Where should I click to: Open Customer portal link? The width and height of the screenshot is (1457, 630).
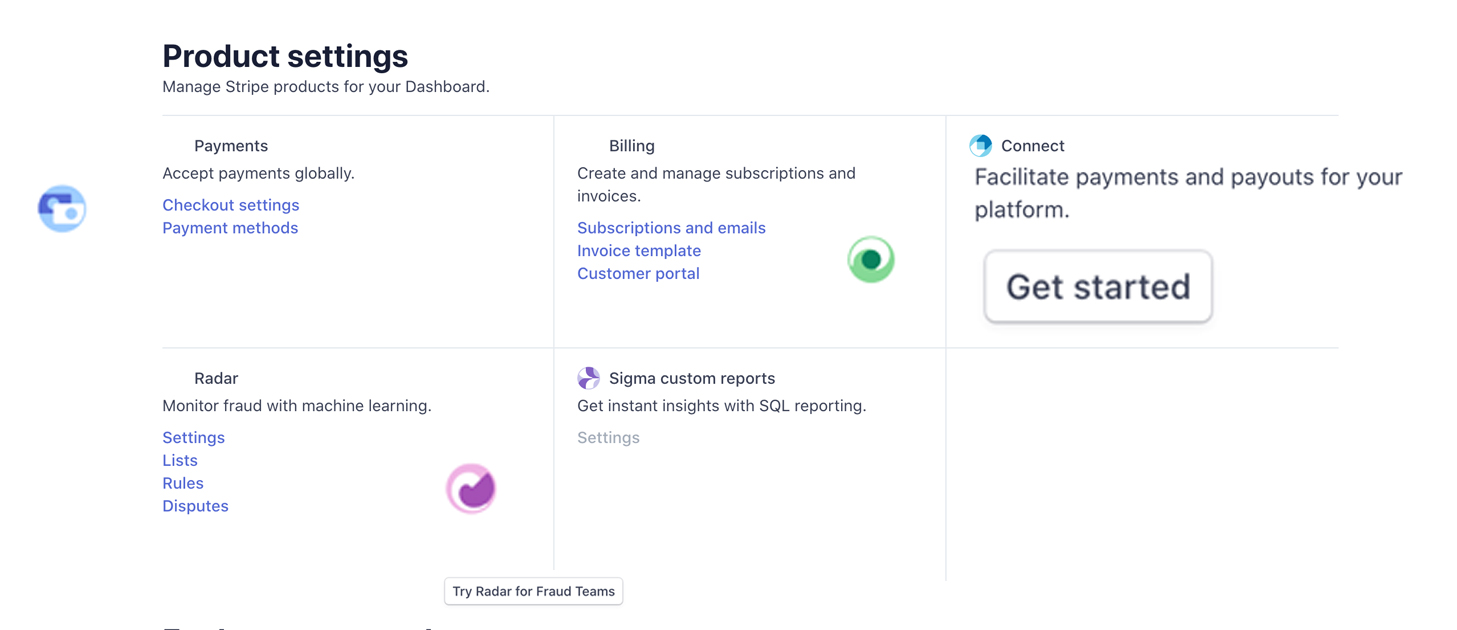[x=638, y=274]
